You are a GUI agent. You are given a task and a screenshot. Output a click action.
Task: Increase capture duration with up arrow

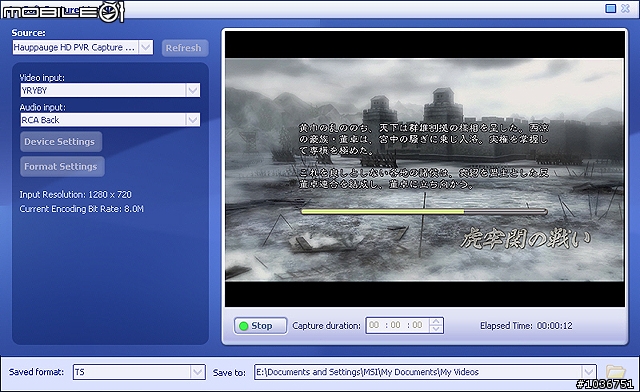coord(436,321)
